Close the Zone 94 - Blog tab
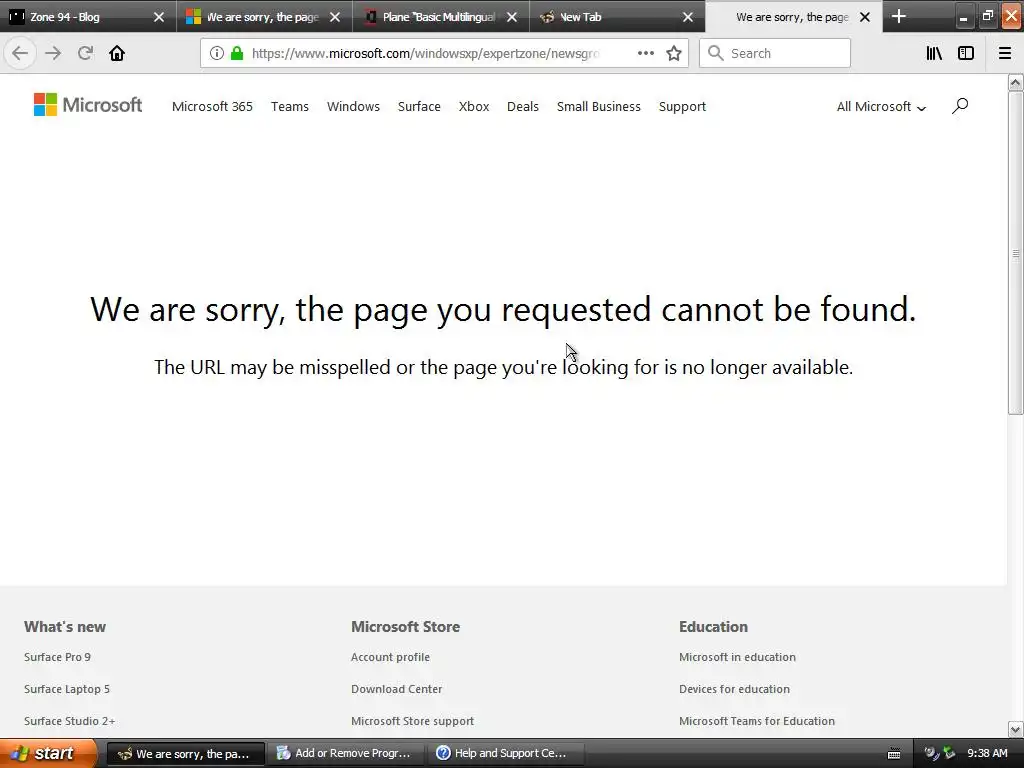1024x768 pixels. tap(159, 17)
